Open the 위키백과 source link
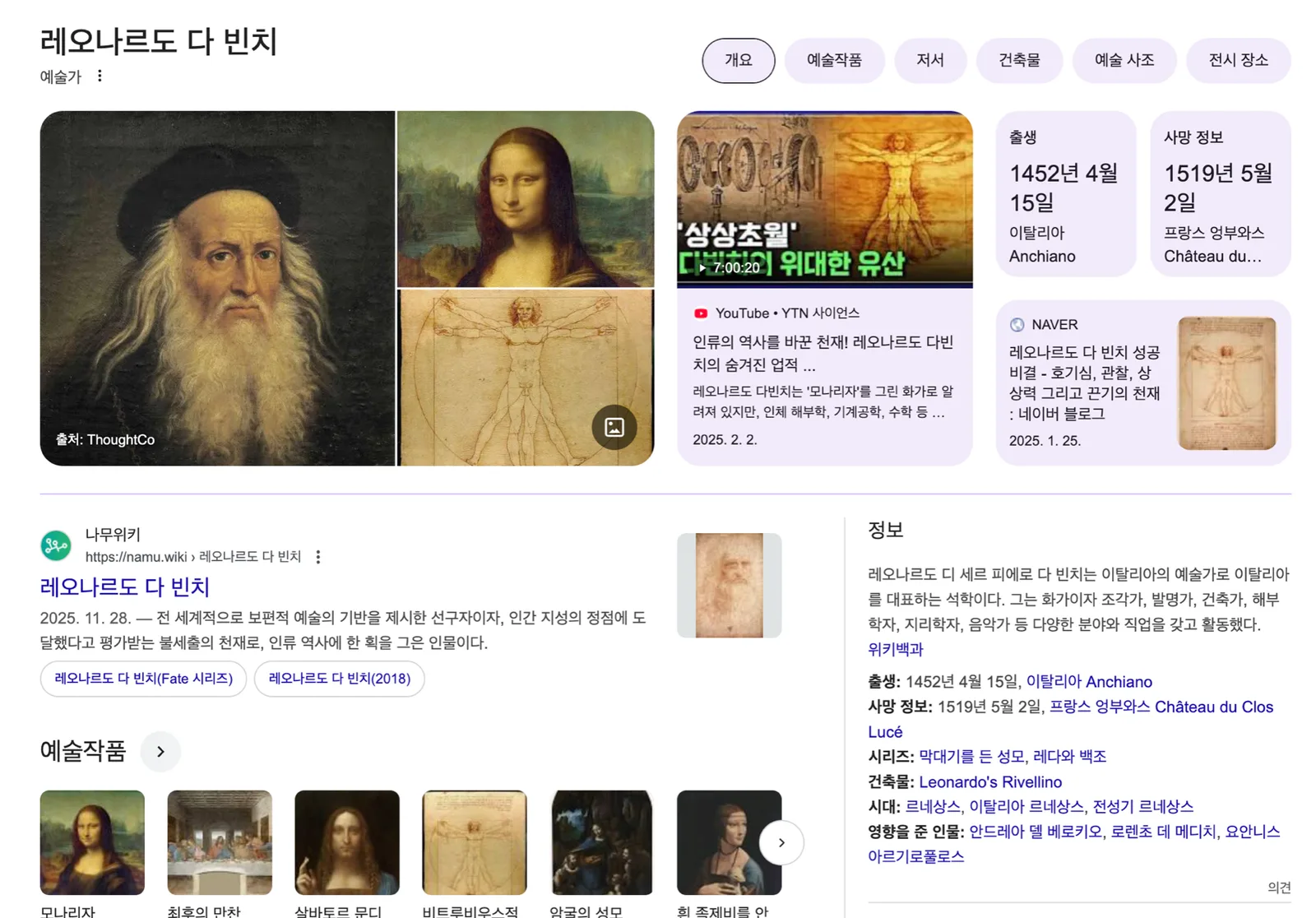 point(895,649)
